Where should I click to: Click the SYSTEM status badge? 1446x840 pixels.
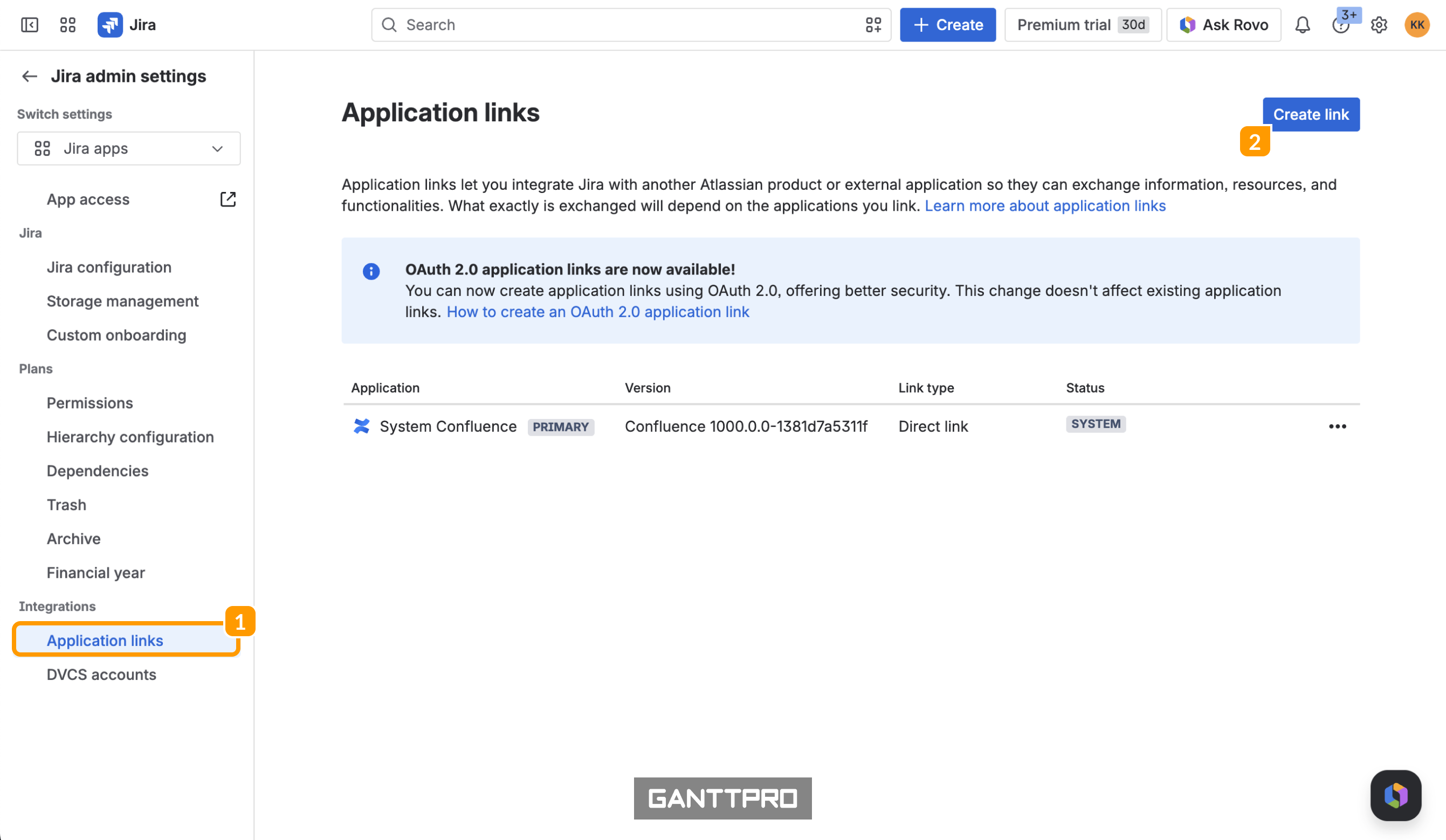(1096, 424)
